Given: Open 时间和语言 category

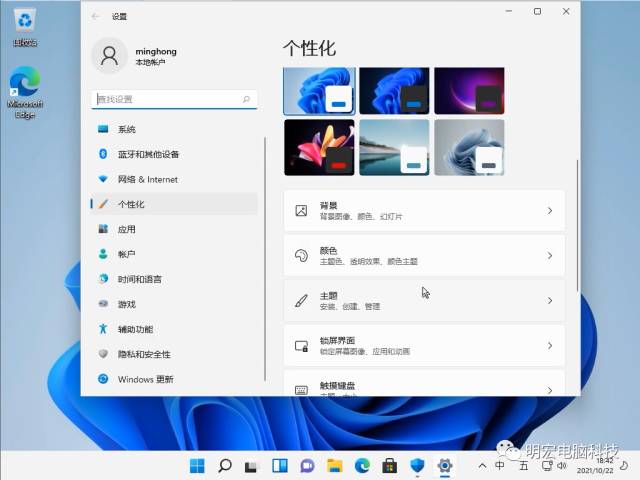Looking at the screenshot, I should [175, 279].
